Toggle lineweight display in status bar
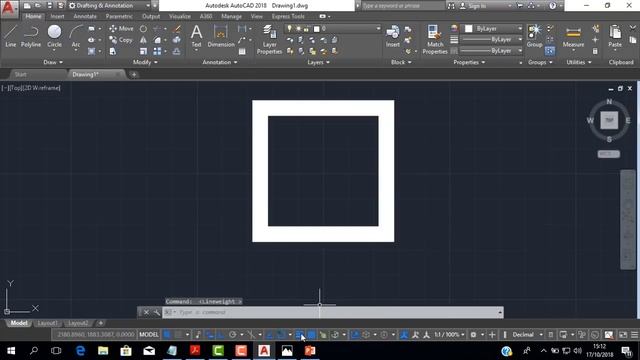The height and width of the screenshot is (360, 640). tap(300, 335)
